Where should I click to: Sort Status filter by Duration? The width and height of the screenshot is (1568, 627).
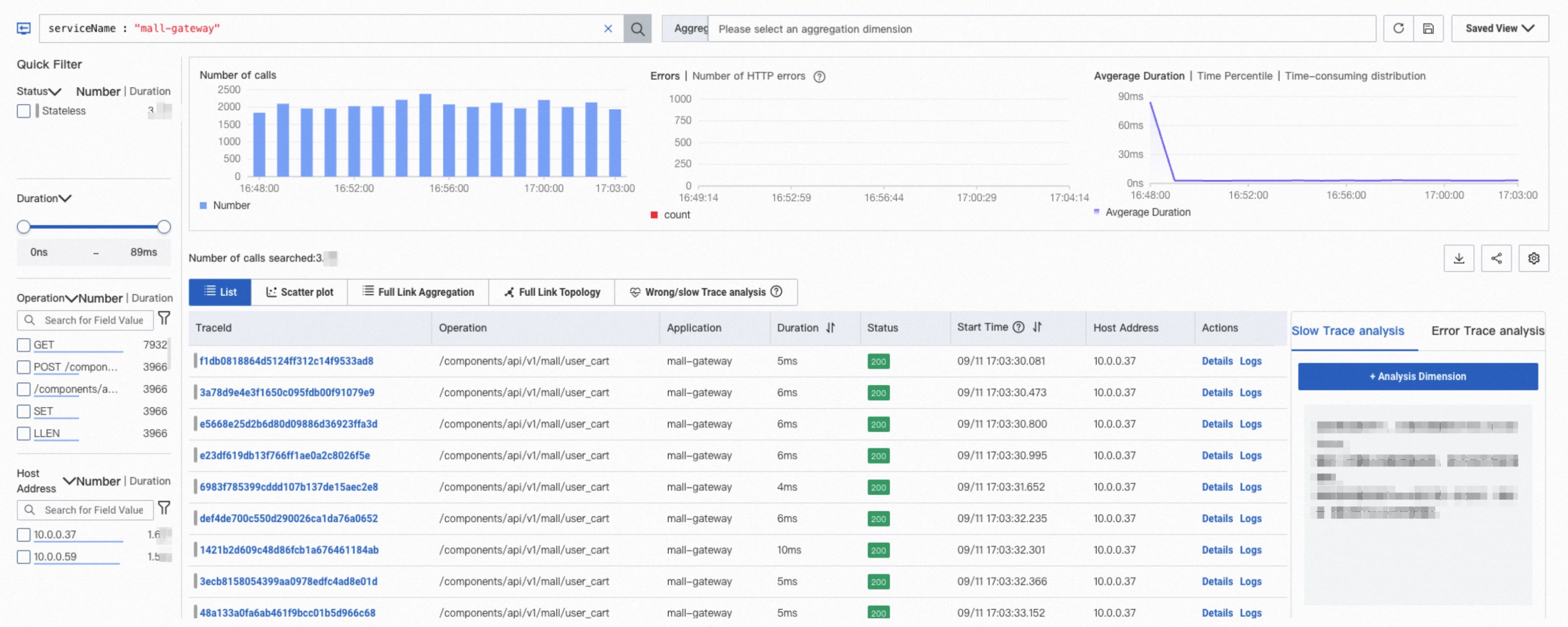tap(150, 91)
